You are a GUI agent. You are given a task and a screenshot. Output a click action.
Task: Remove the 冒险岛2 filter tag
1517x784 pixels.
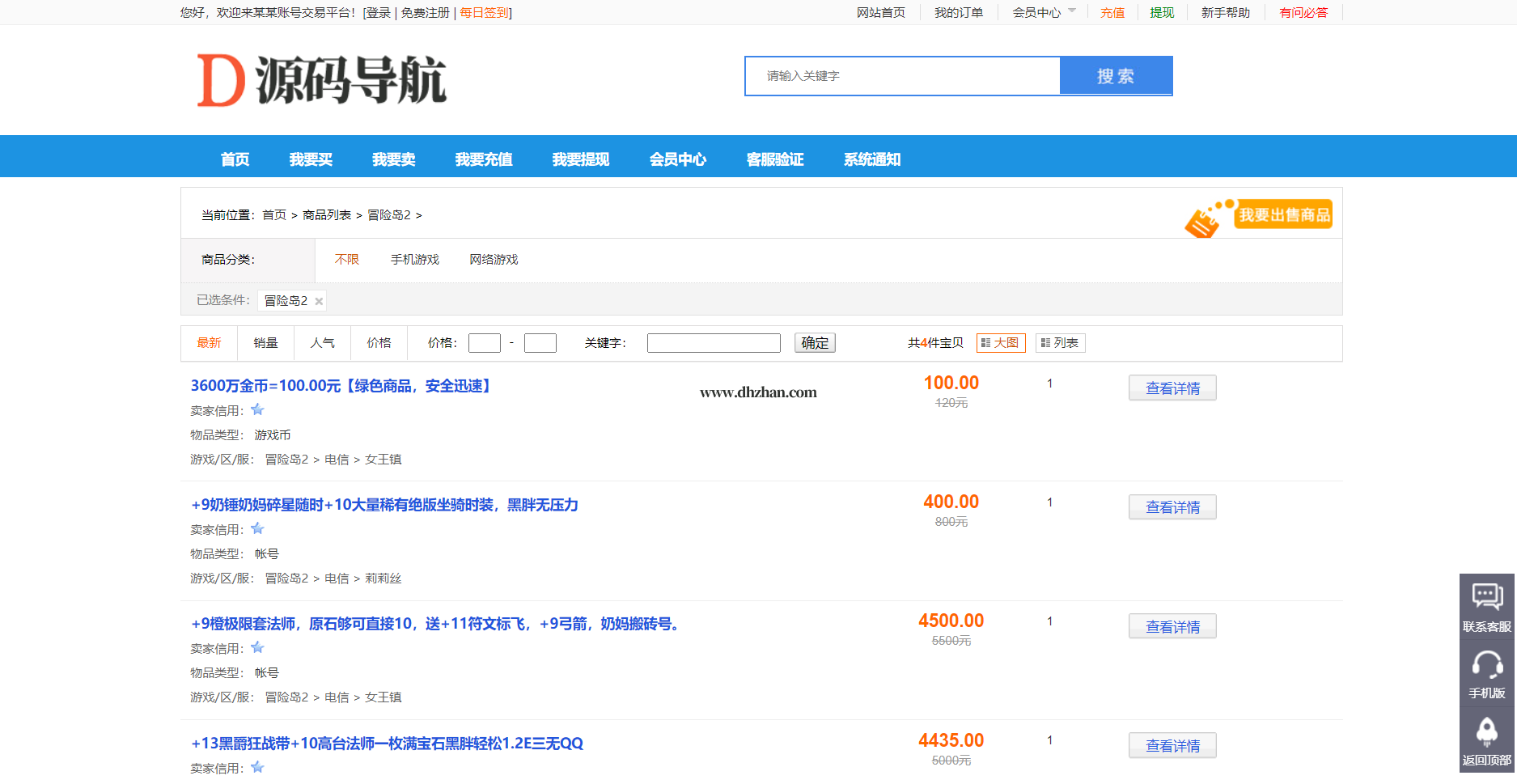(319, 302)
